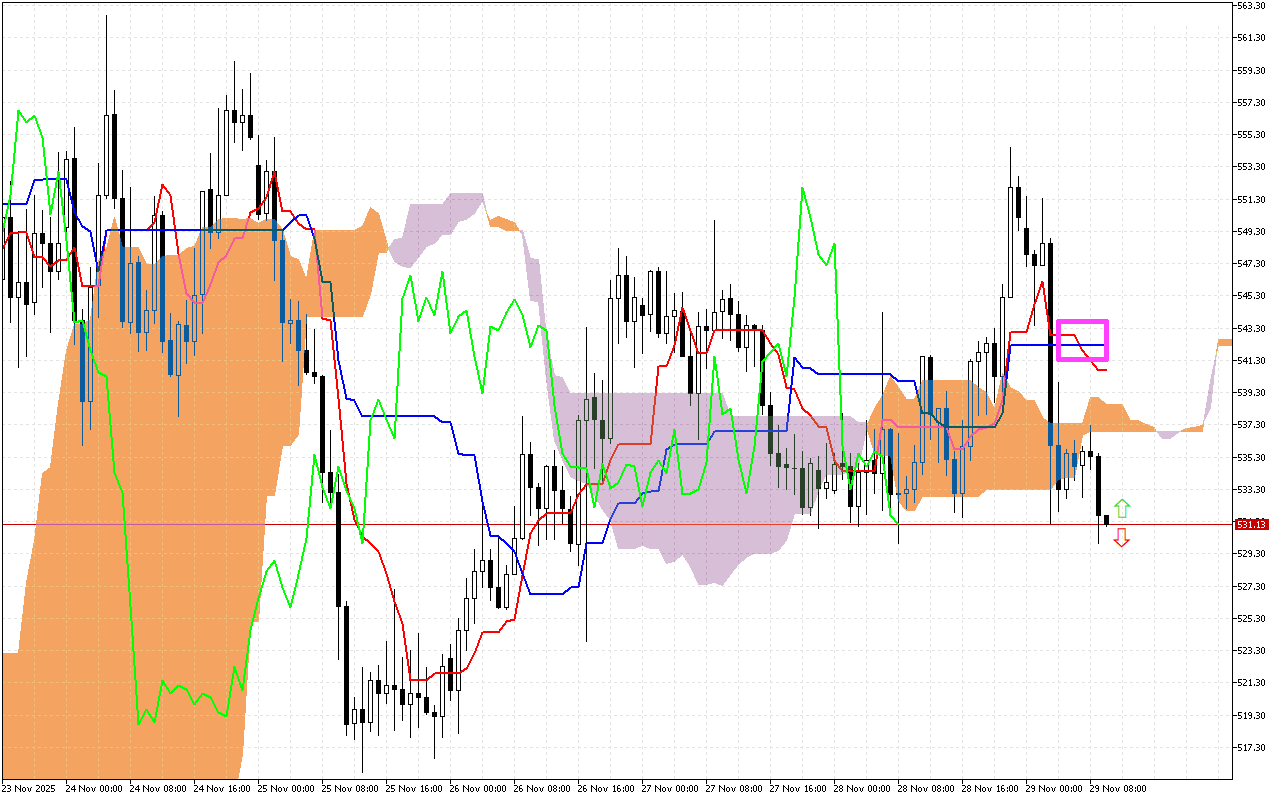This screenshot has height=800, width=1280.
Task: Click the 23 Nov 2025 date label
Action: (x=30, y=788)
